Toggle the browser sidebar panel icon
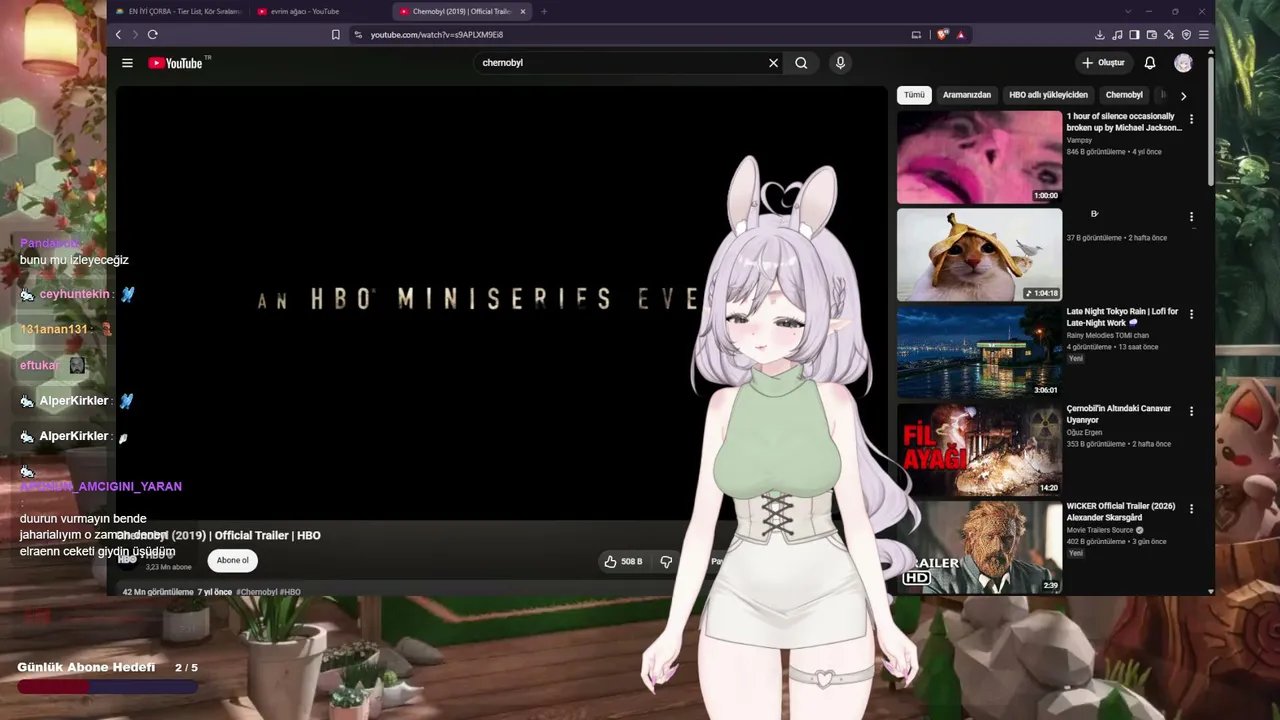 [1134, 35]
